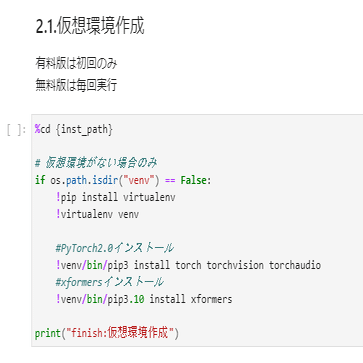This screenshot has height=363, width=363.
Task: Click the print keyword on the last line
Action: [x=48, y=333]
